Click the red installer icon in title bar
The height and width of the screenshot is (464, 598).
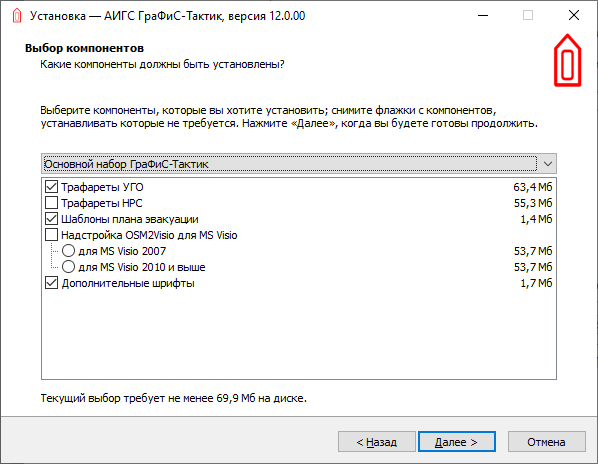pos(17,16)
